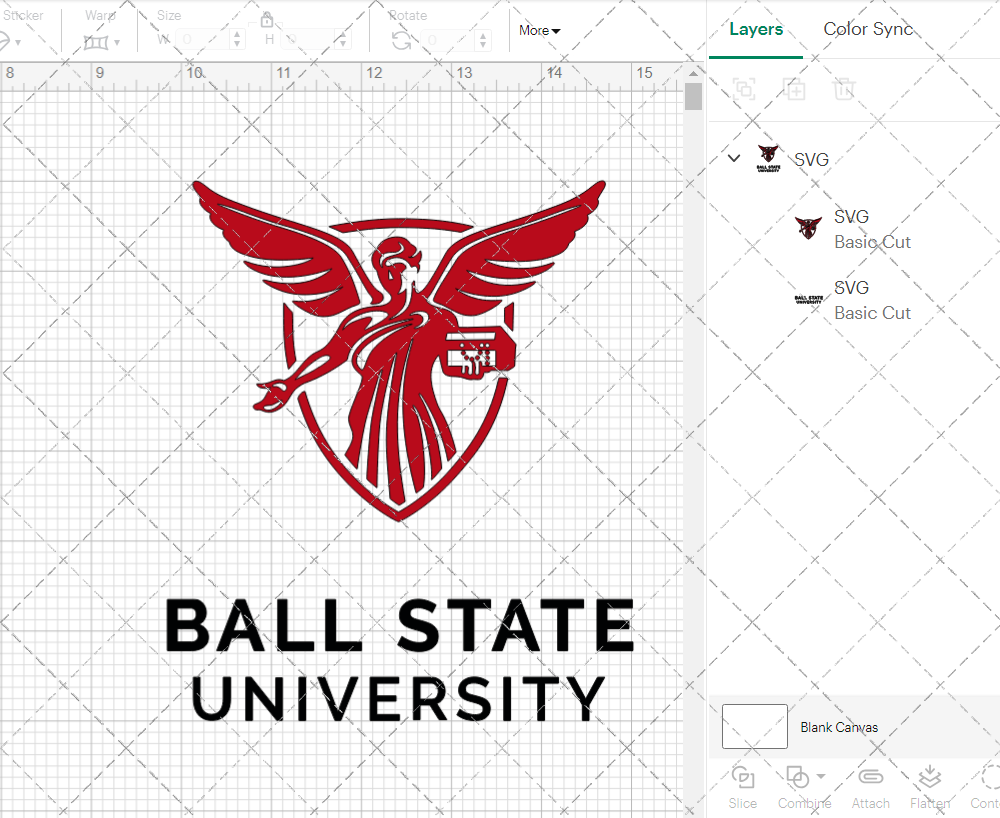
Task: Click the Duplicate layer icon
Action: (x=794, y=89)
